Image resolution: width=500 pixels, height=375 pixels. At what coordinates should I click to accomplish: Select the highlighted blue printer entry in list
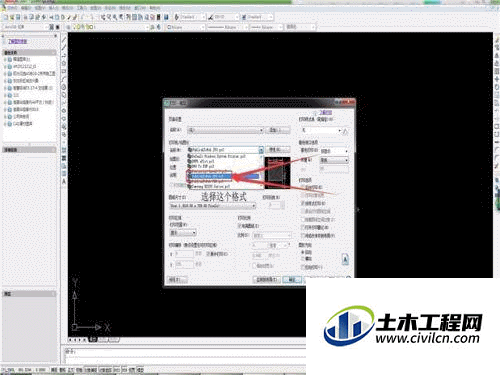223,176
